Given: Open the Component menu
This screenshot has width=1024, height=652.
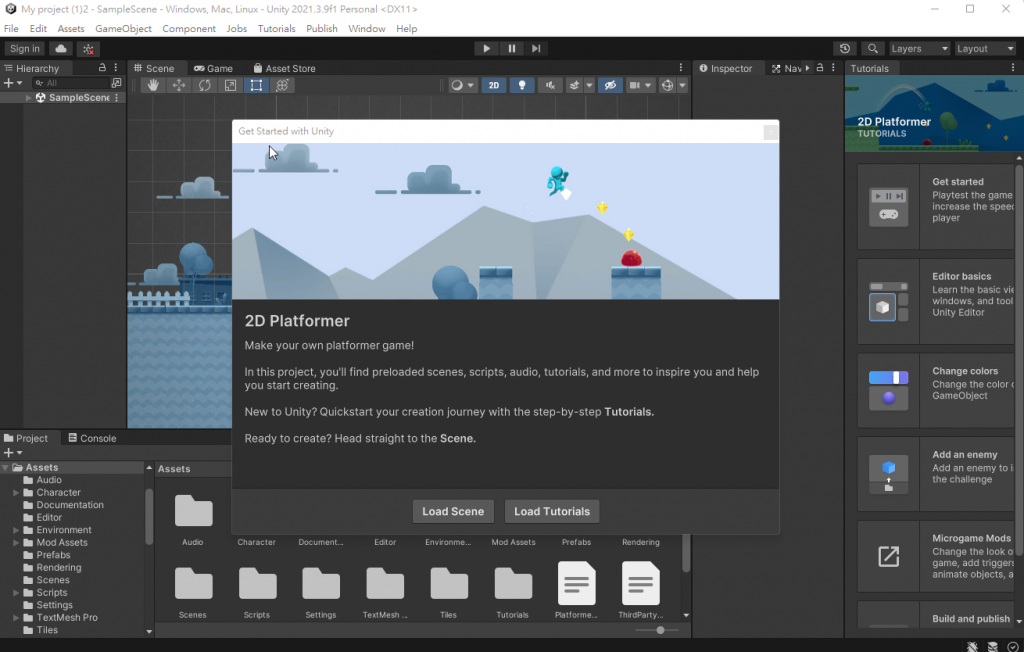Looking at the screenshot, I should [x=189, y=29].
